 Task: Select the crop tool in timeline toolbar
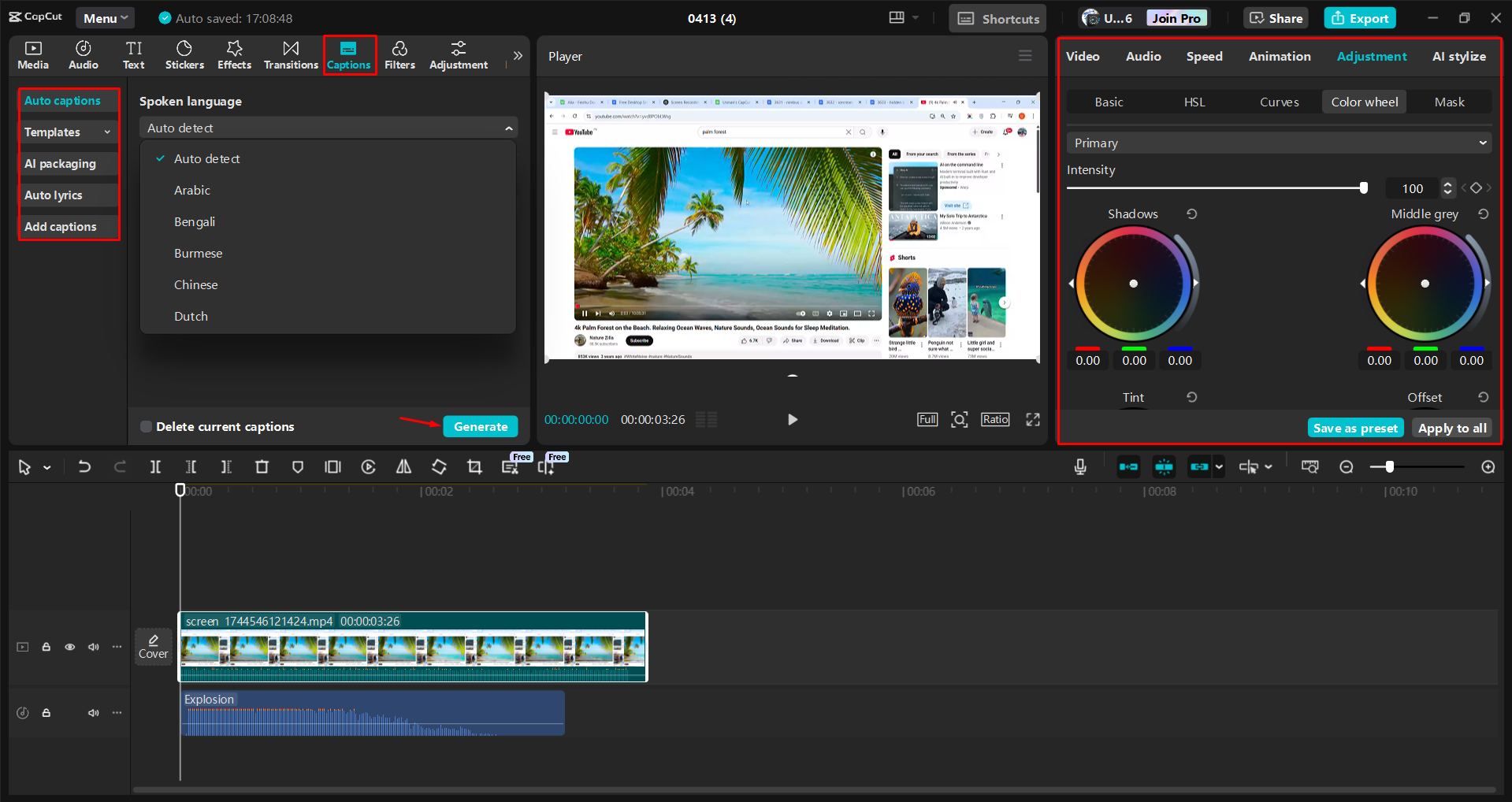tap(474, 467)
